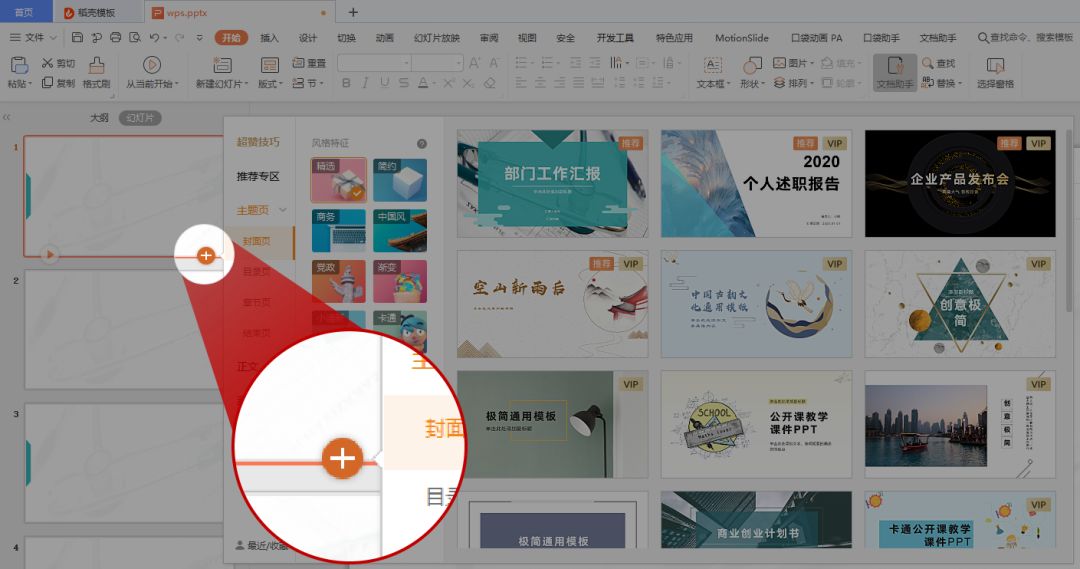Click the clear formatting eraser icon
The width and height of the screenshot is (1080, 569).
(489, 83)
